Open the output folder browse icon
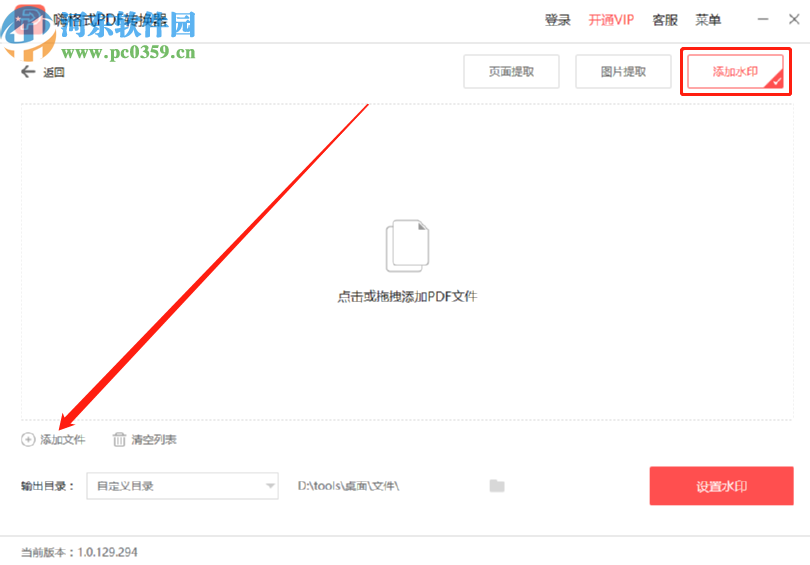 [497, 485]
